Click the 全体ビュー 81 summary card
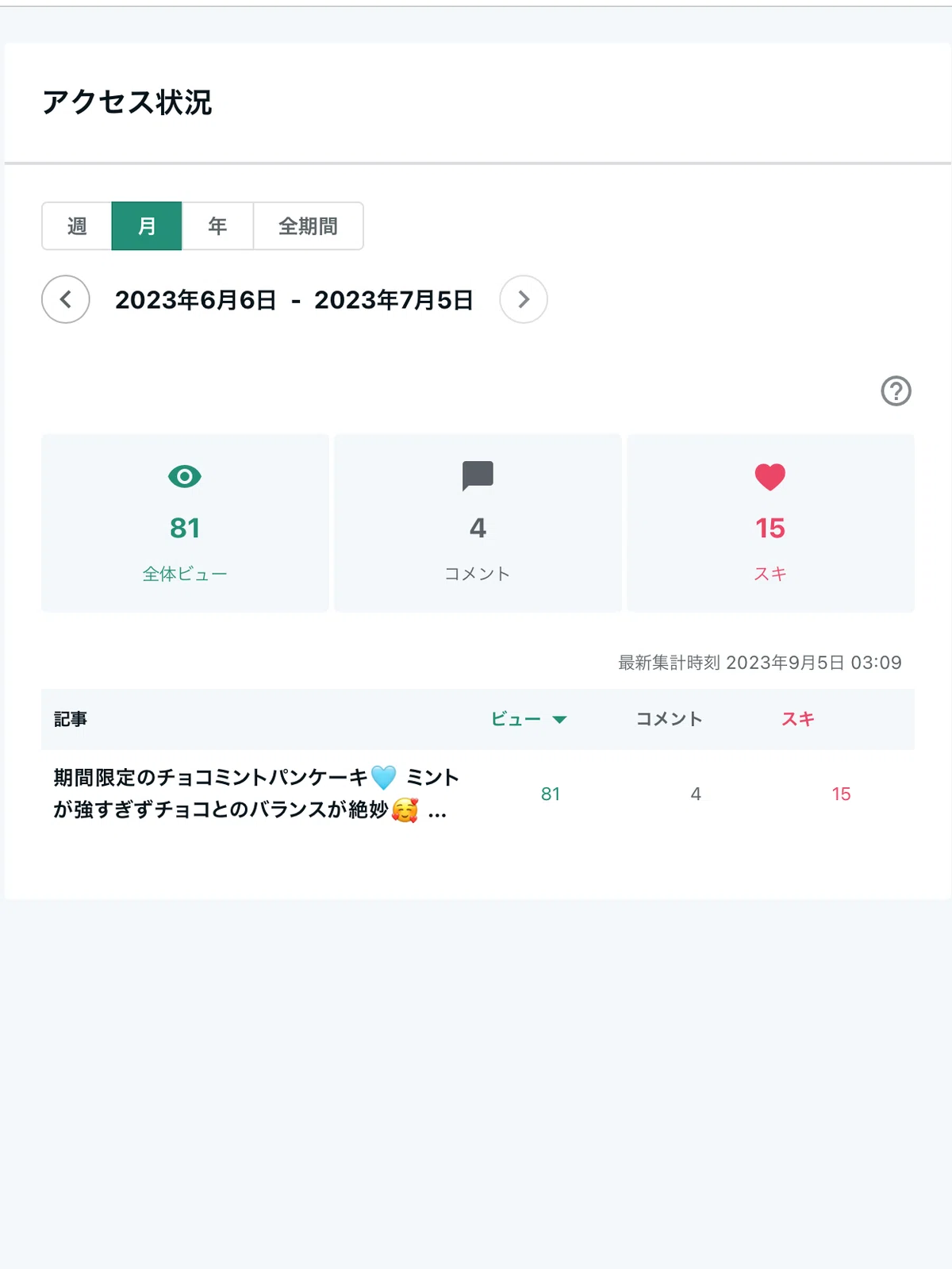This screenshot has height=1269, width=952. (x=185, y=523)
